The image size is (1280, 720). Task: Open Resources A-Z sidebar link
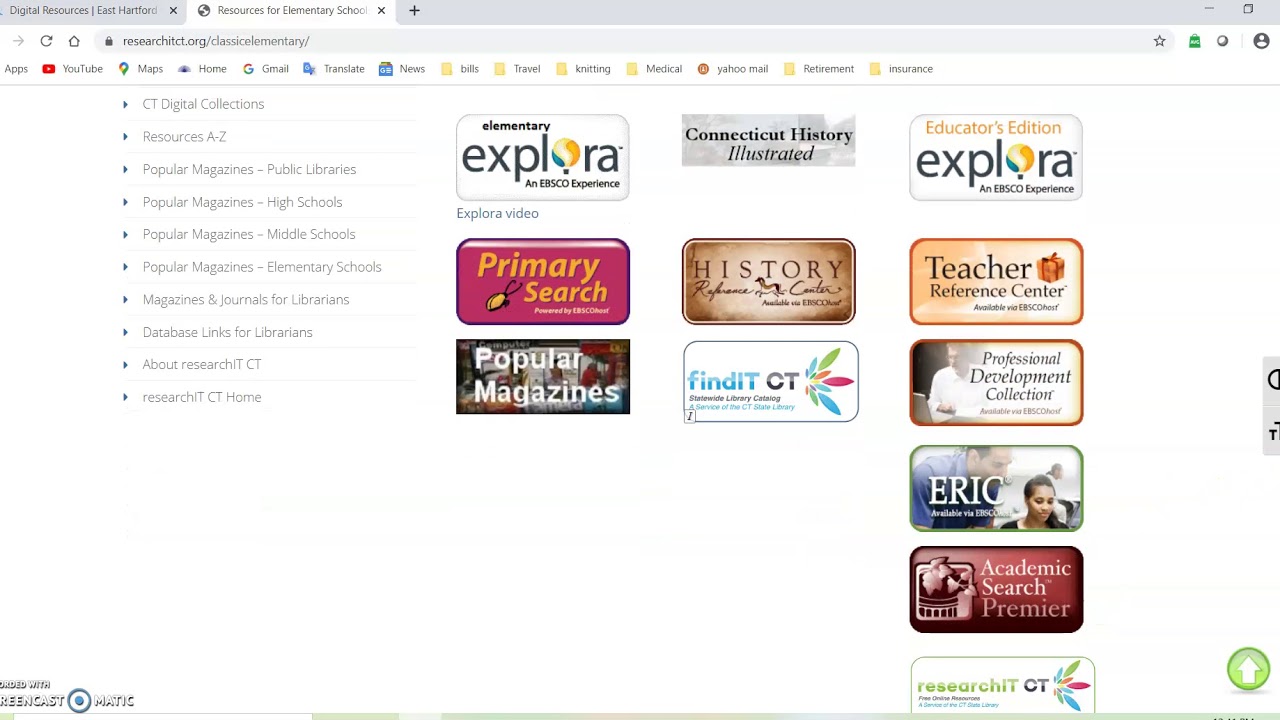point(184,136)
